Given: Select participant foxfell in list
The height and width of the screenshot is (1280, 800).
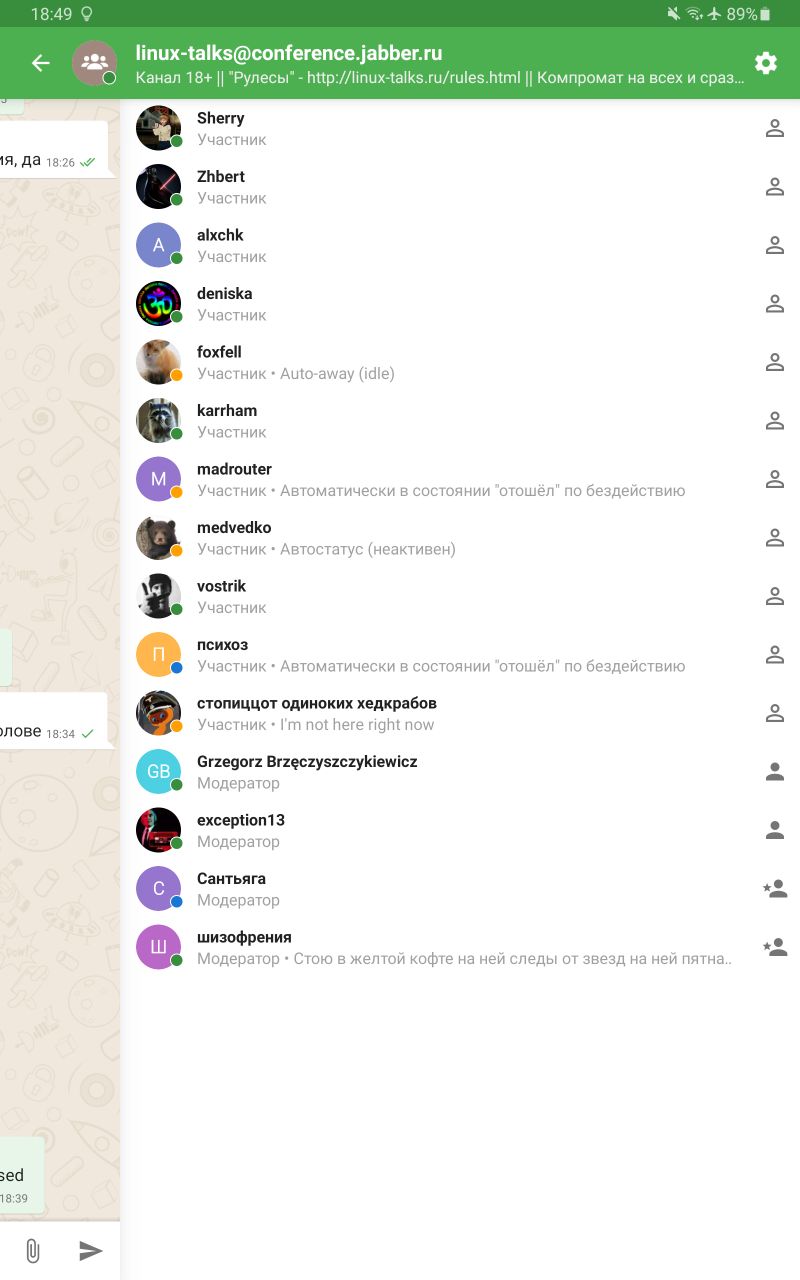Looking at the screenshot, I should click(x=460, y=362).
